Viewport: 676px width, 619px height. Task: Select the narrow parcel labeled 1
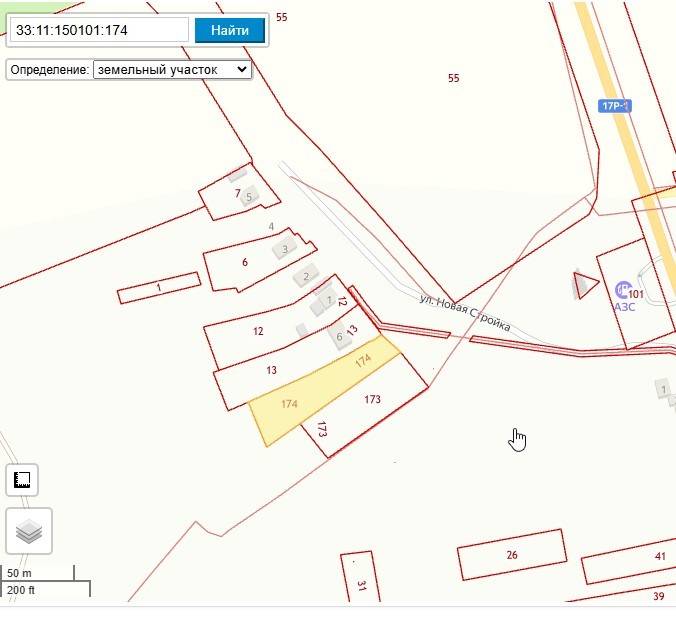click(x=158, y=289)
